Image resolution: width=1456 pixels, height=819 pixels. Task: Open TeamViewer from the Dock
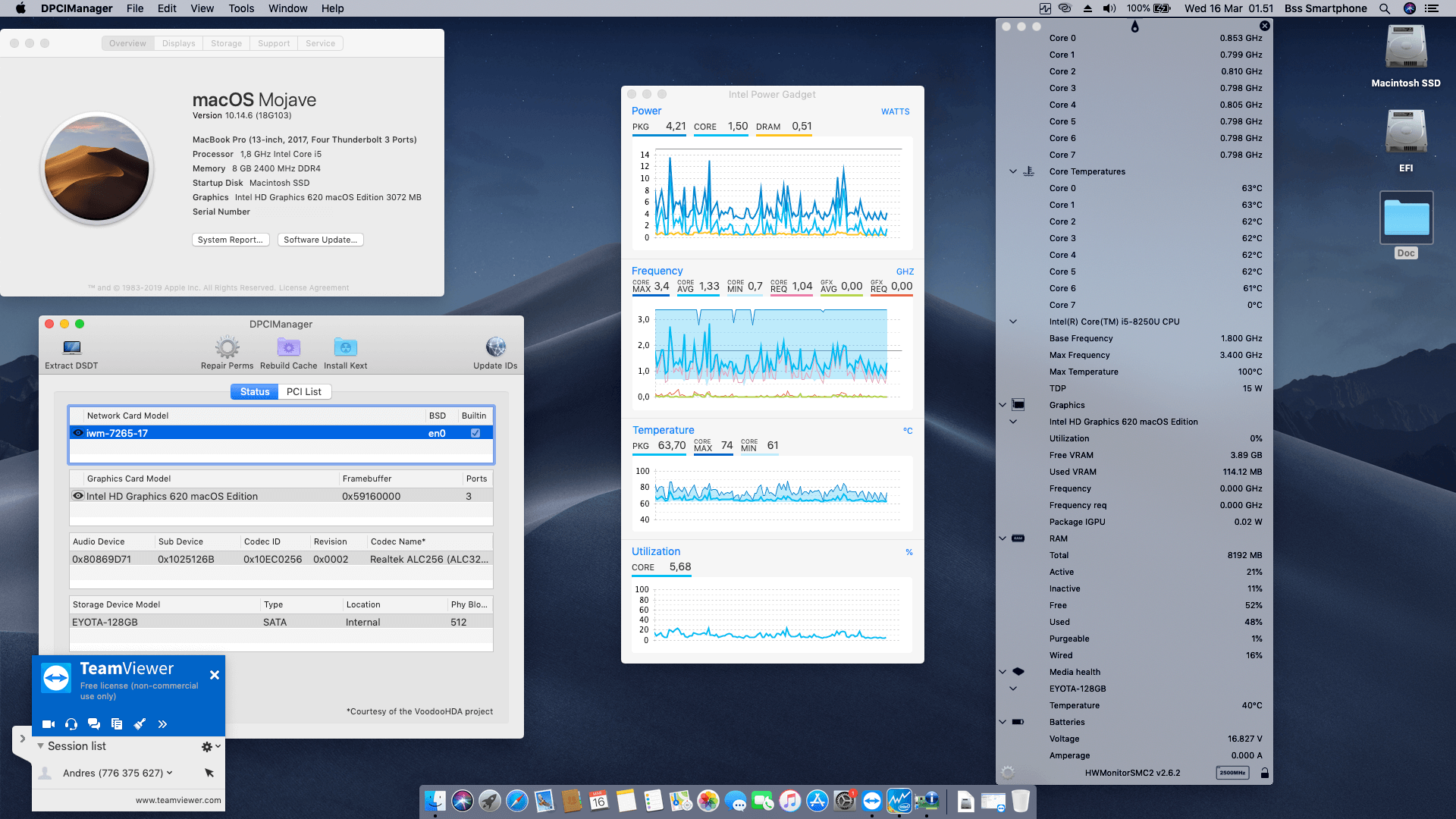pos(872,801)
